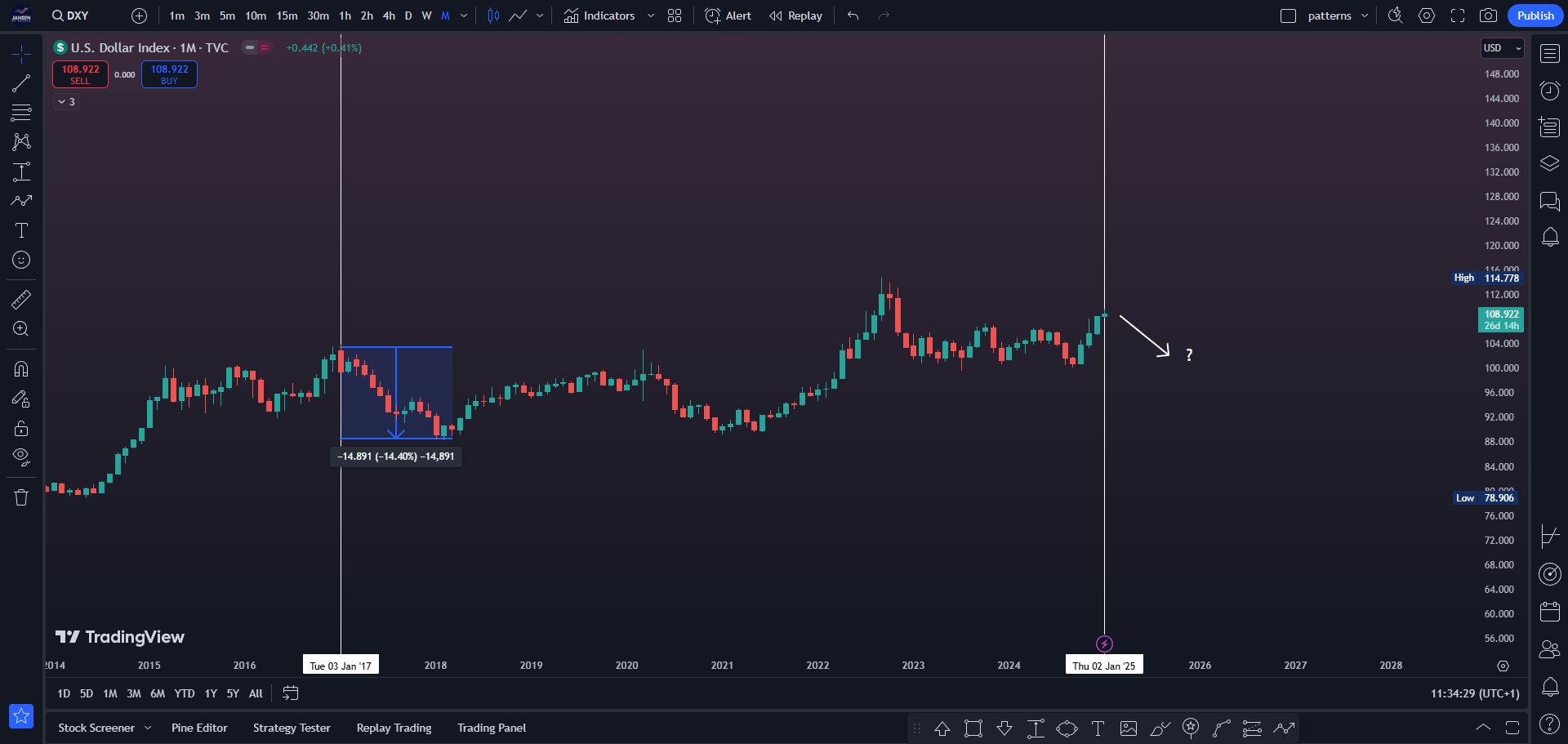The width and height of the screenshot is (1568, 744).
Task: Redo the last chart action
Action: pos(884,16)
